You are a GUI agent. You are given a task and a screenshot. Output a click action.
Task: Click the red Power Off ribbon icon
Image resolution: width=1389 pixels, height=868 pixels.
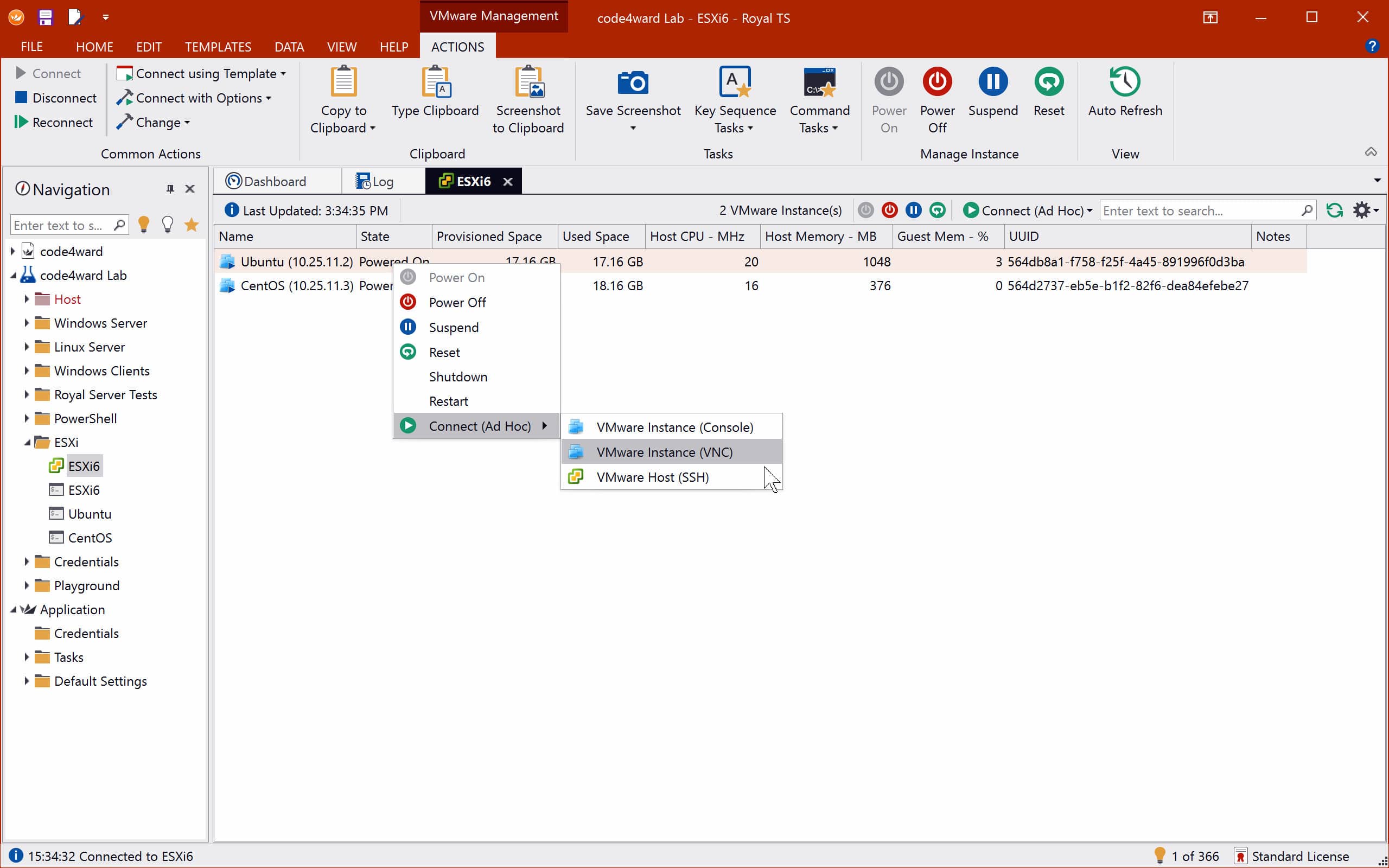pyautogui.click(x=937, y=81)
